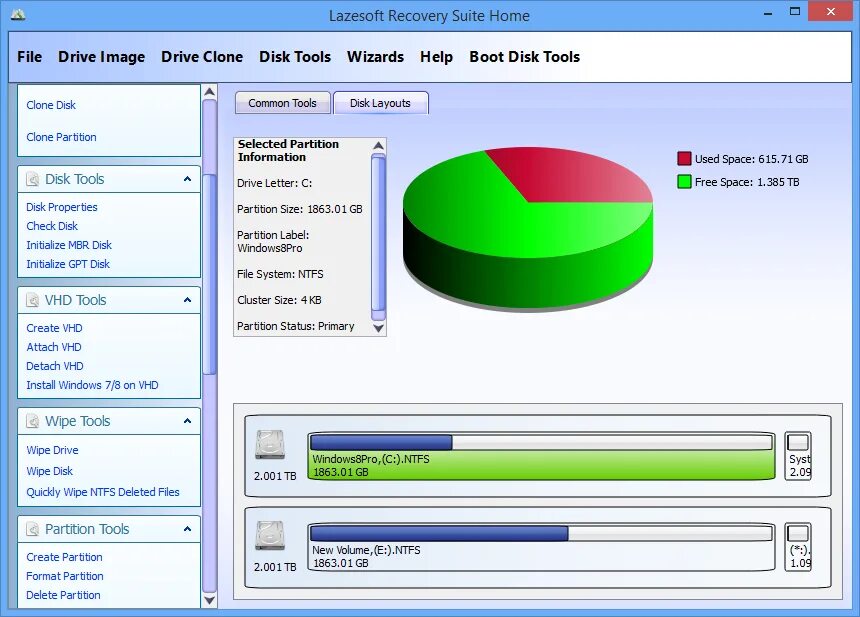Open Disk Properties

62,207
